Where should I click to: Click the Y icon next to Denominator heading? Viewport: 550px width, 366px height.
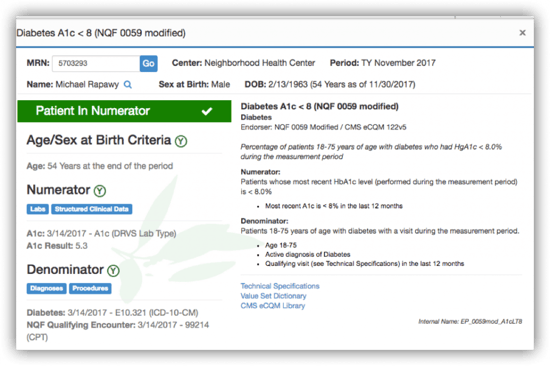113,271
